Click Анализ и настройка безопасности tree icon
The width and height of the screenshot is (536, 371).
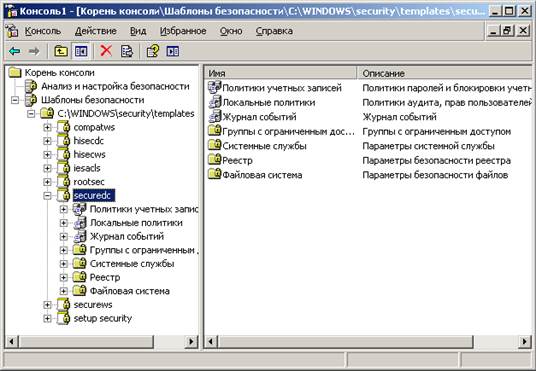pyautogui.click(x=31, y=86)
